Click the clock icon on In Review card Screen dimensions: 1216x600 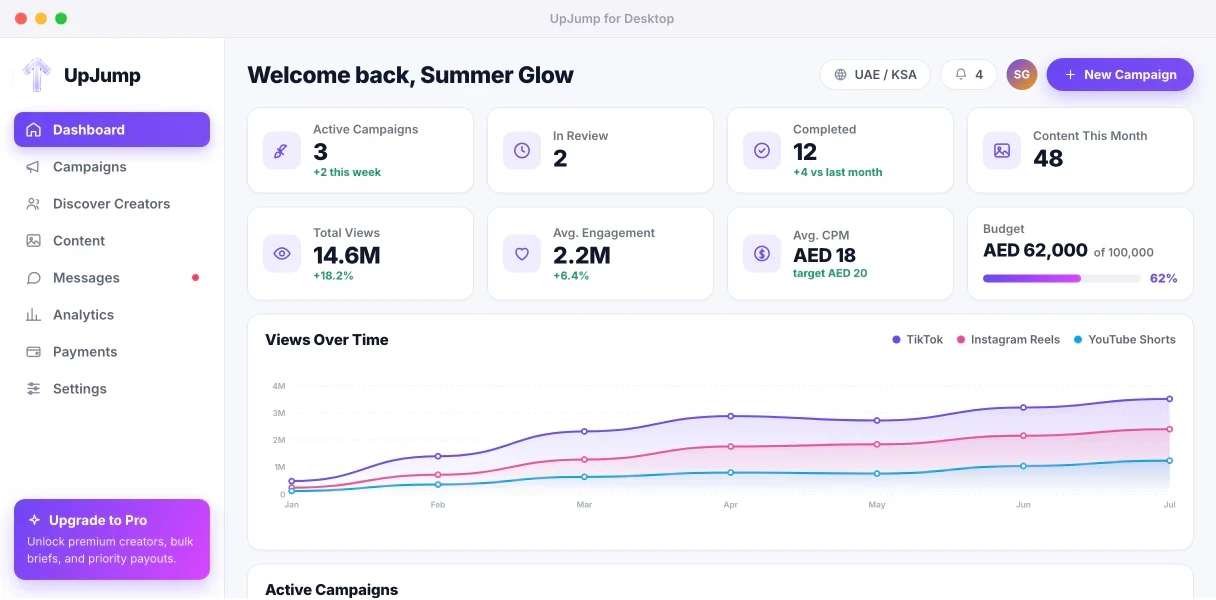[522, 151]
